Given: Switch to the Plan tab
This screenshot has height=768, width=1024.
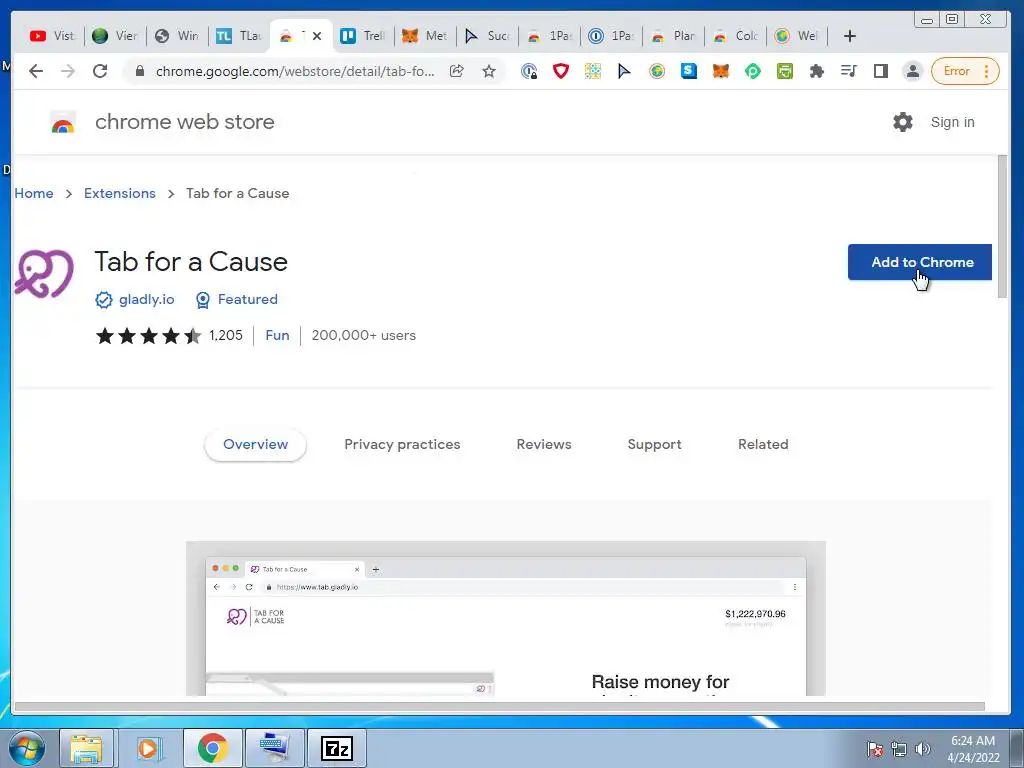Looking at the screenshot, I should [x=673, y=36].
